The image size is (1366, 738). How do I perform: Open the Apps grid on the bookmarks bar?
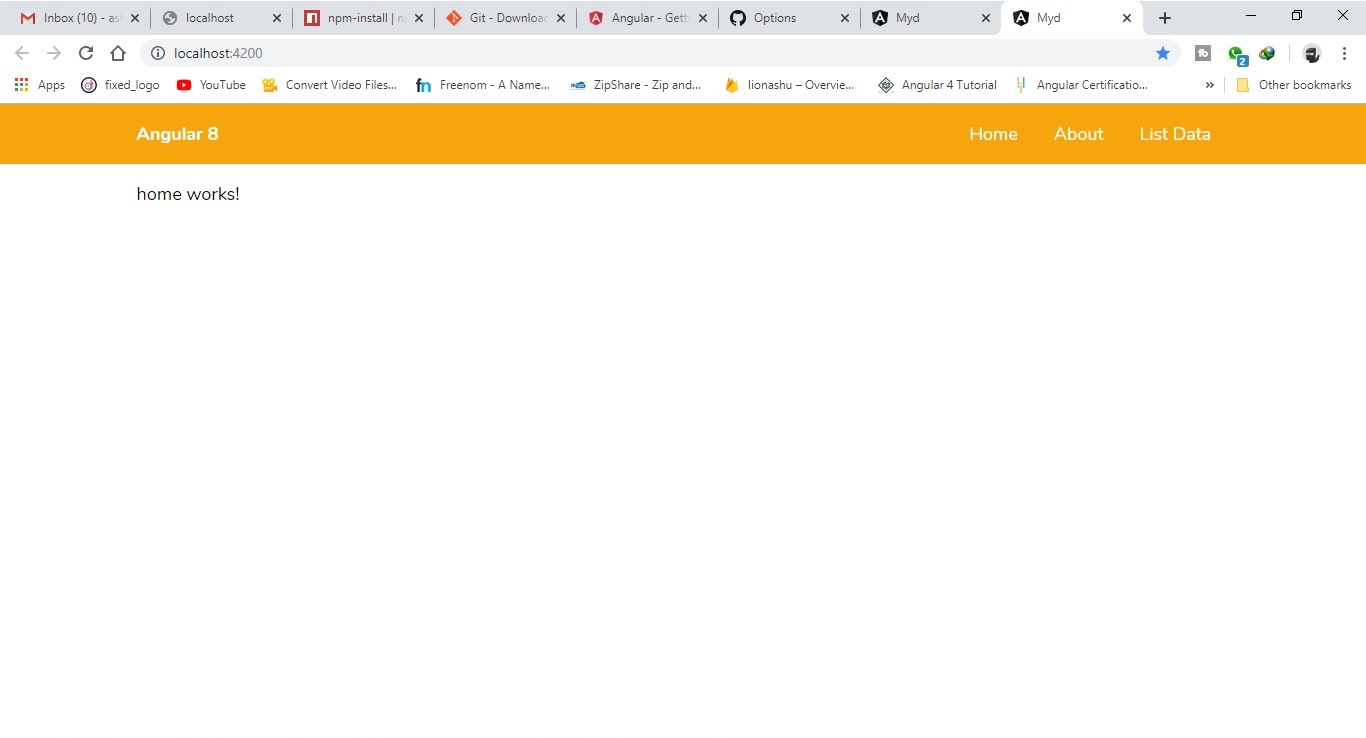21,84
